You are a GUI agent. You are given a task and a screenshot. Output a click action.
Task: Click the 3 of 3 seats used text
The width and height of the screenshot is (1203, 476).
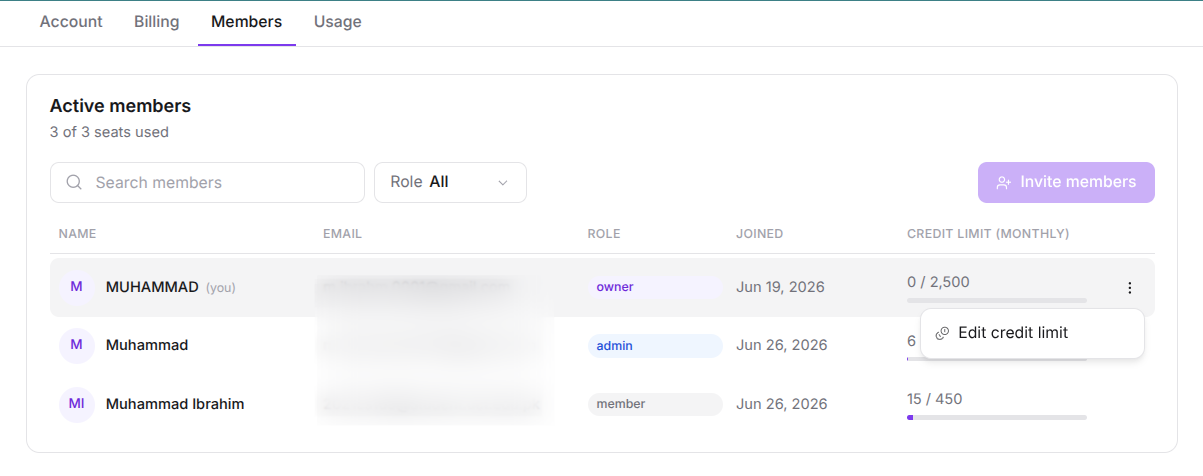coord(109,132)
